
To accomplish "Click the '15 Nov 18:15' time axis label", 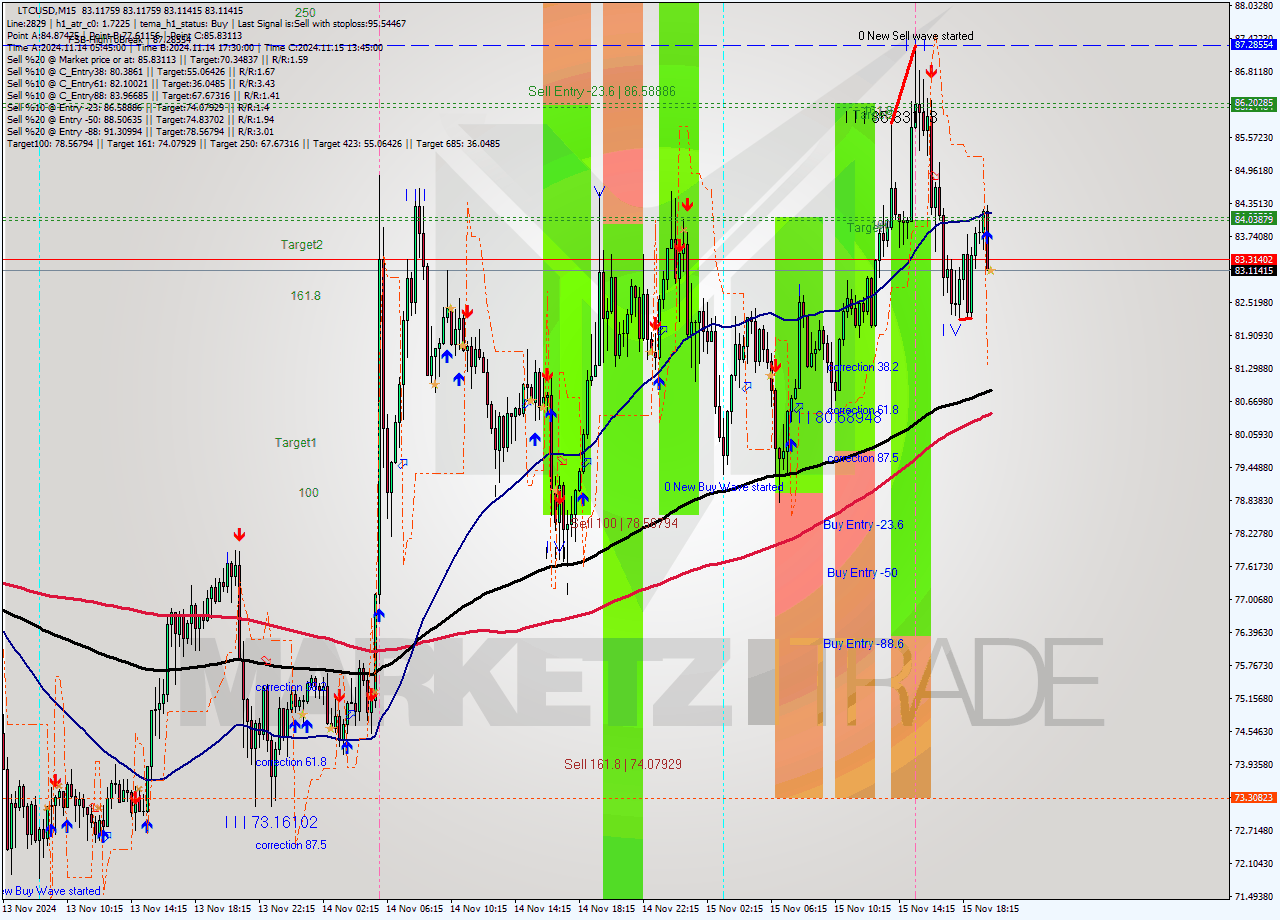I will click(x=990, y=909).
